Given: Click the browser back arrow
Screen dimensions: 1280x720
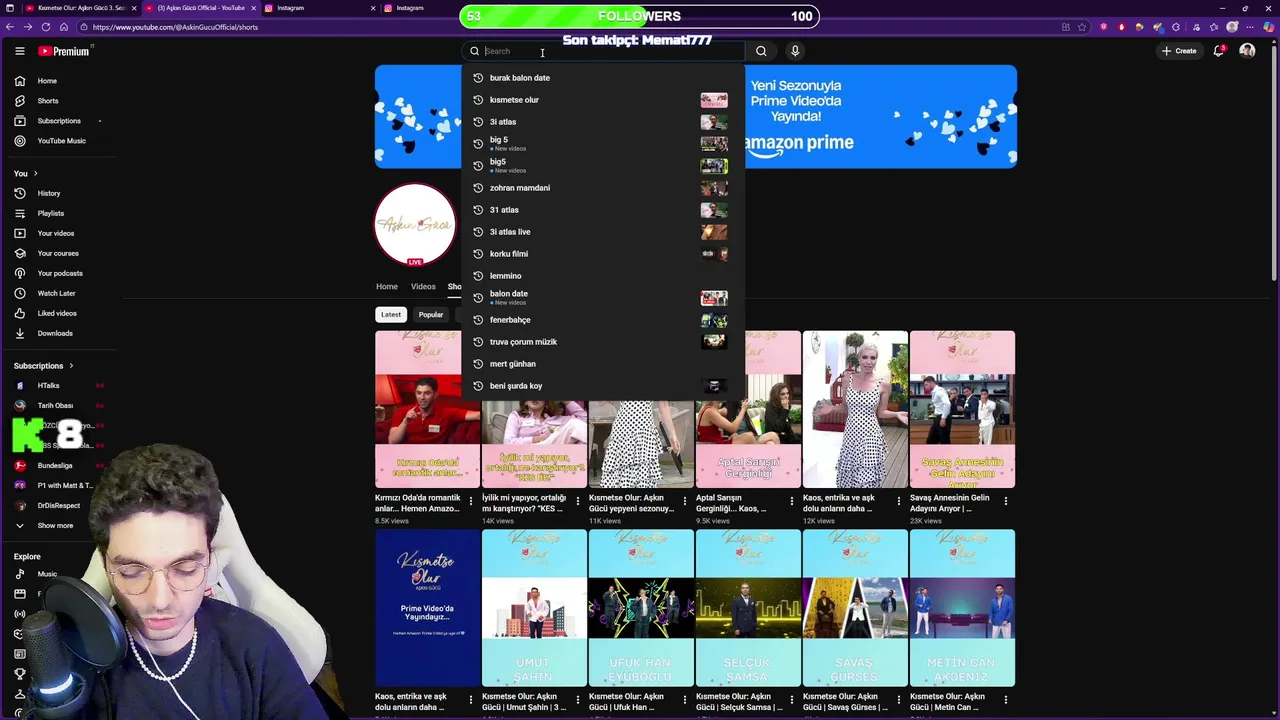Looking at the screenshot, I should coord(10,27).
